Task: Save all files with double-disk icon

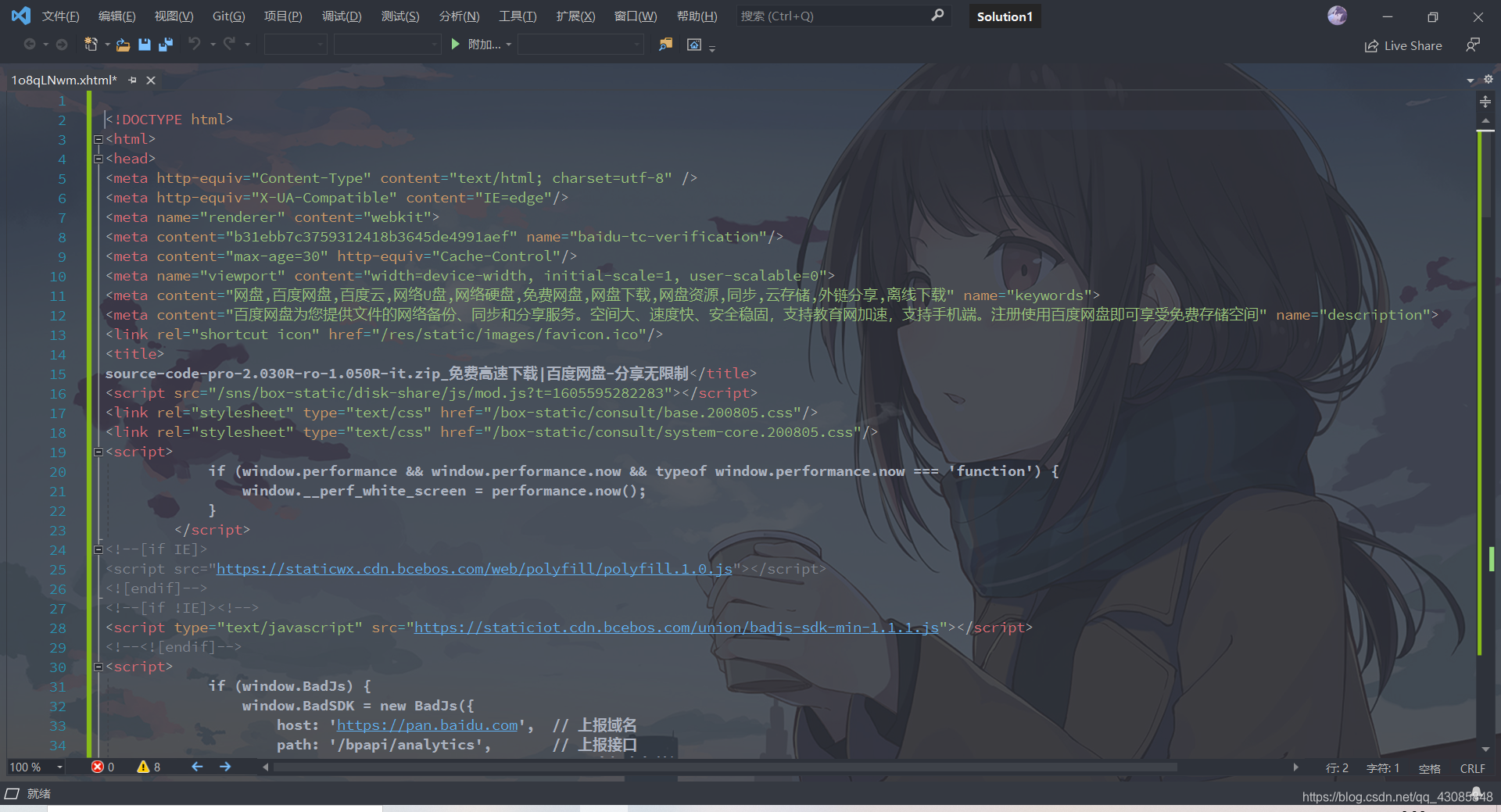Action: 166,45
